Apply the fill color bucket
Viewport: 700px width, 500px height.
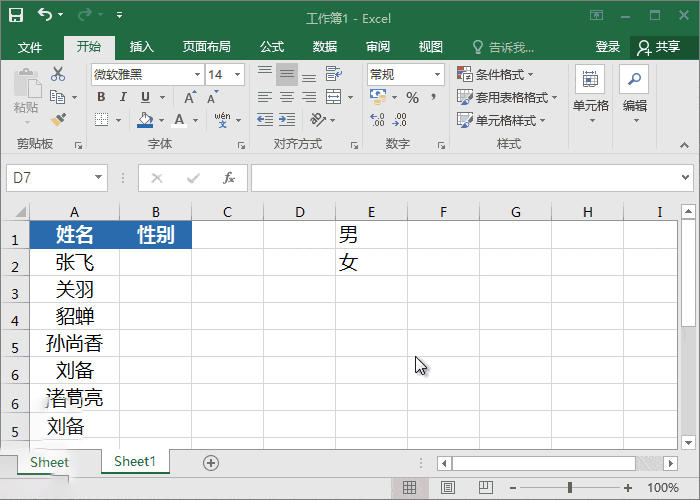pos(145,120)
